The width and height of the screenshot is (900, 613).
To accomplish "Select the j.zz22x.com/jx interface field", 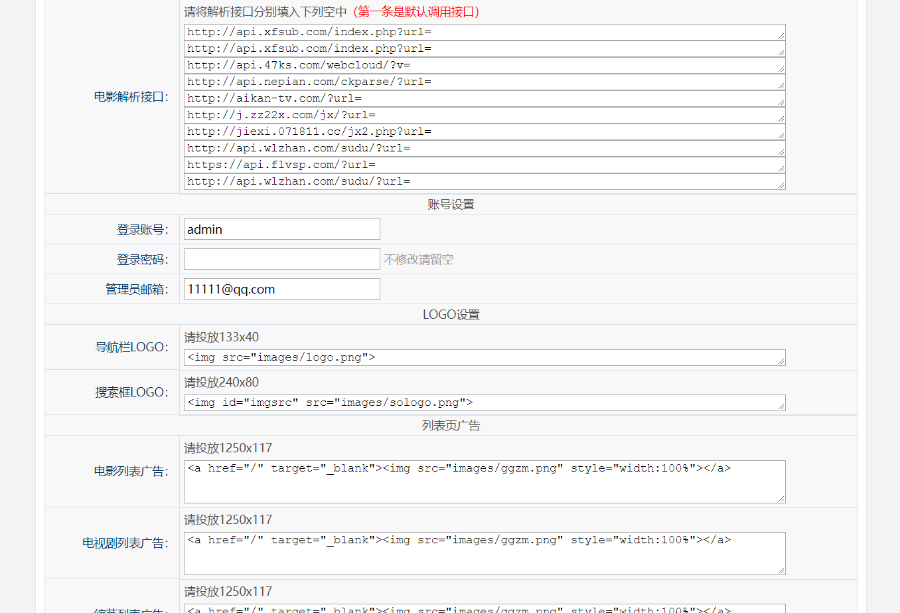I will click(484, 115).
